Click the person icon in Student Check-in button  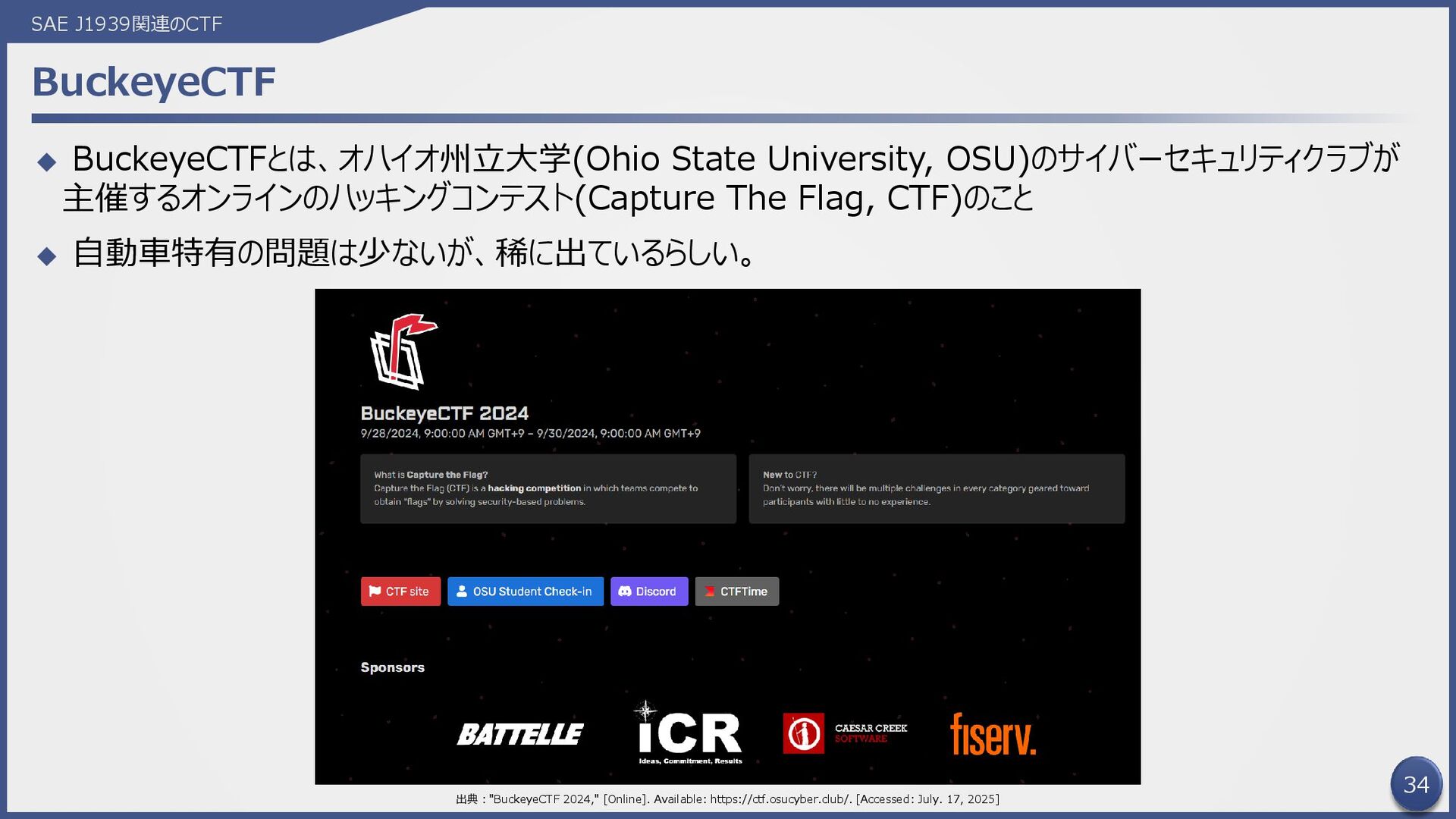462,591
